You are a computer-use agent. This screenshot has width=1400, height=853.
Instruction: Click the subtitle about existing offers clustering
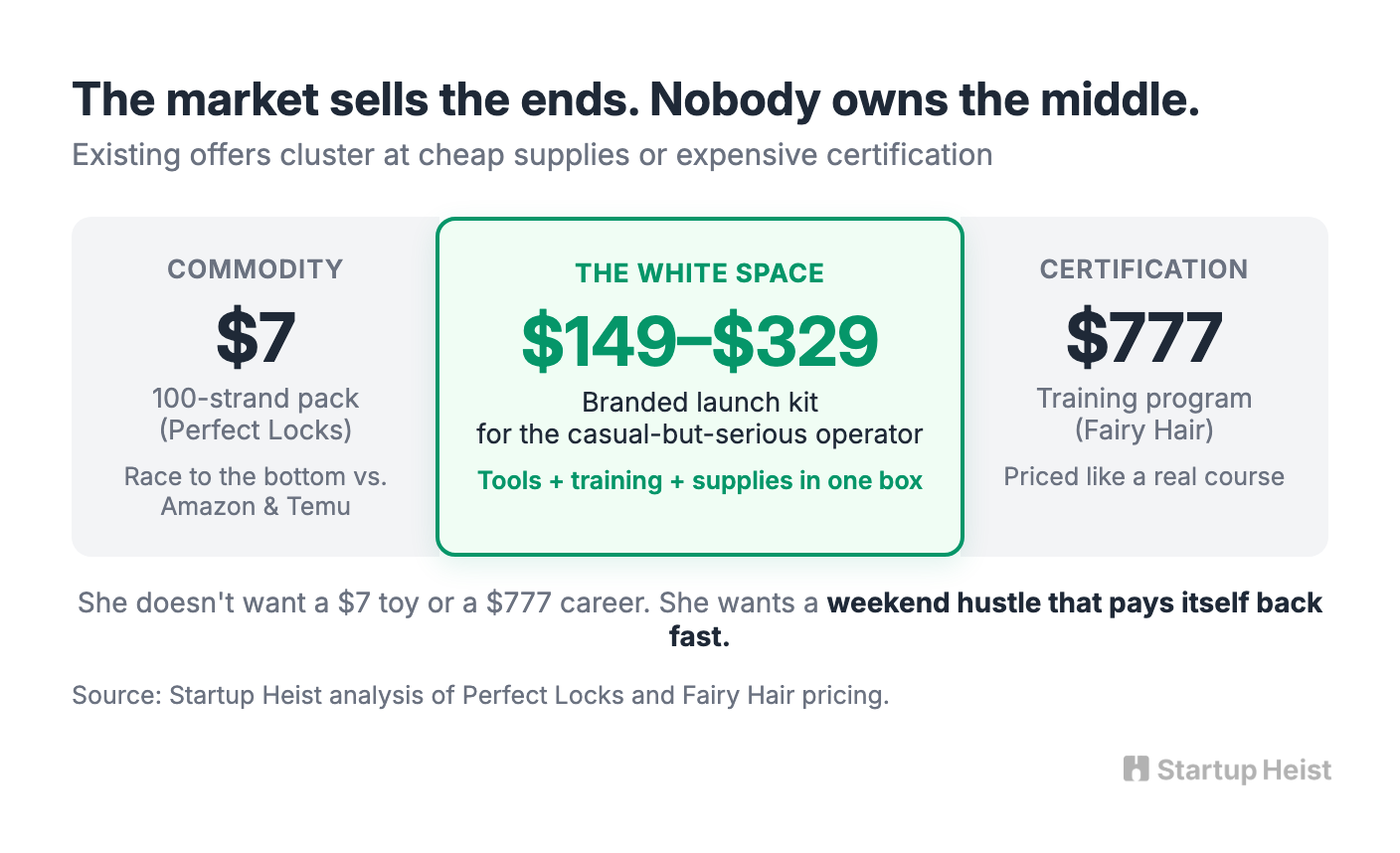532,155
